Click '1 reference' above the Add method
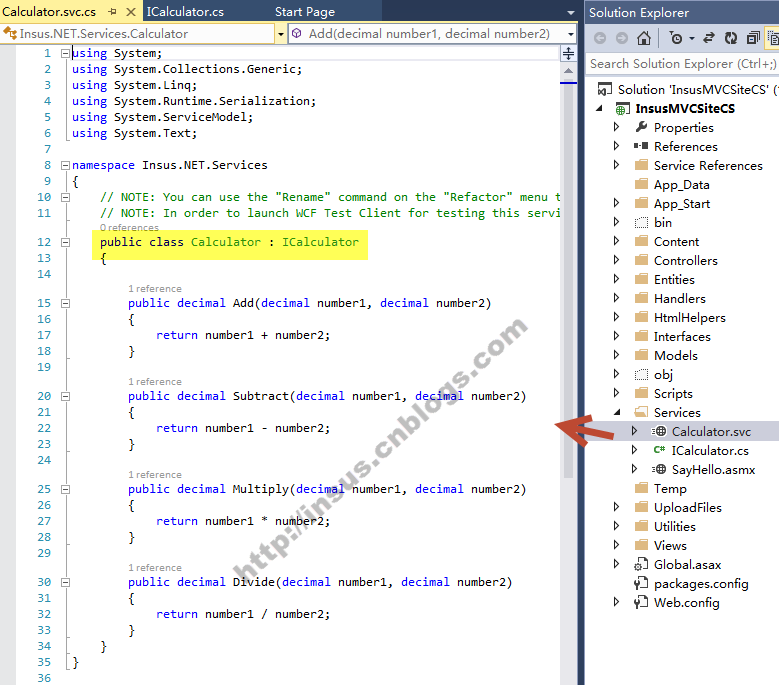 [155, 289]
